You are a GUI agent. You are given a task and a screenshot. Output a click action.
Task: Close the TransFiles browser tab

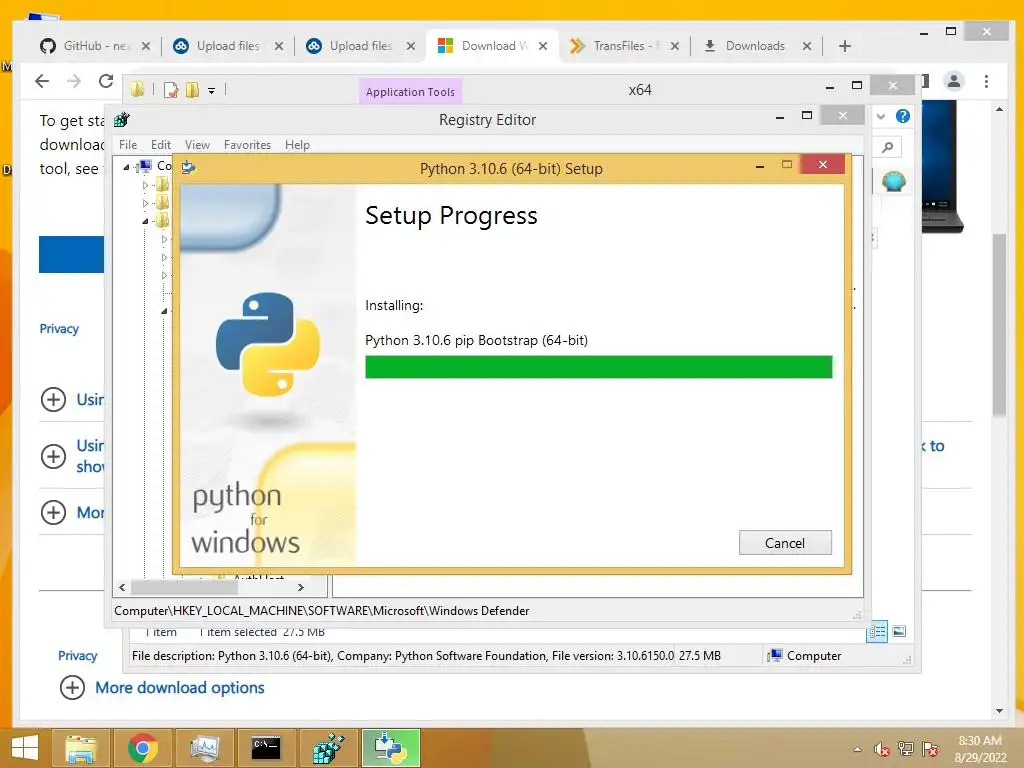(675, 46)
